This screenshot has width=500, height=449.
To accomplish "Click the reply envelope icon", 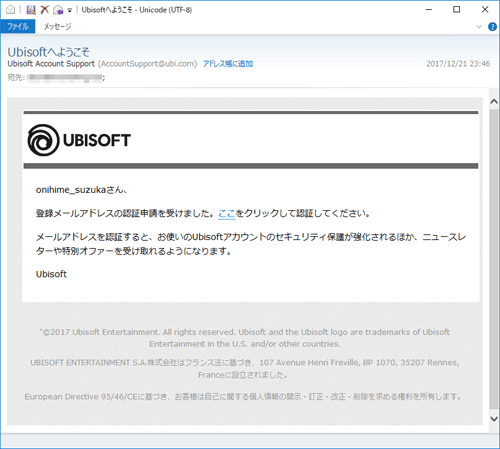I will [x=58, y=10].
